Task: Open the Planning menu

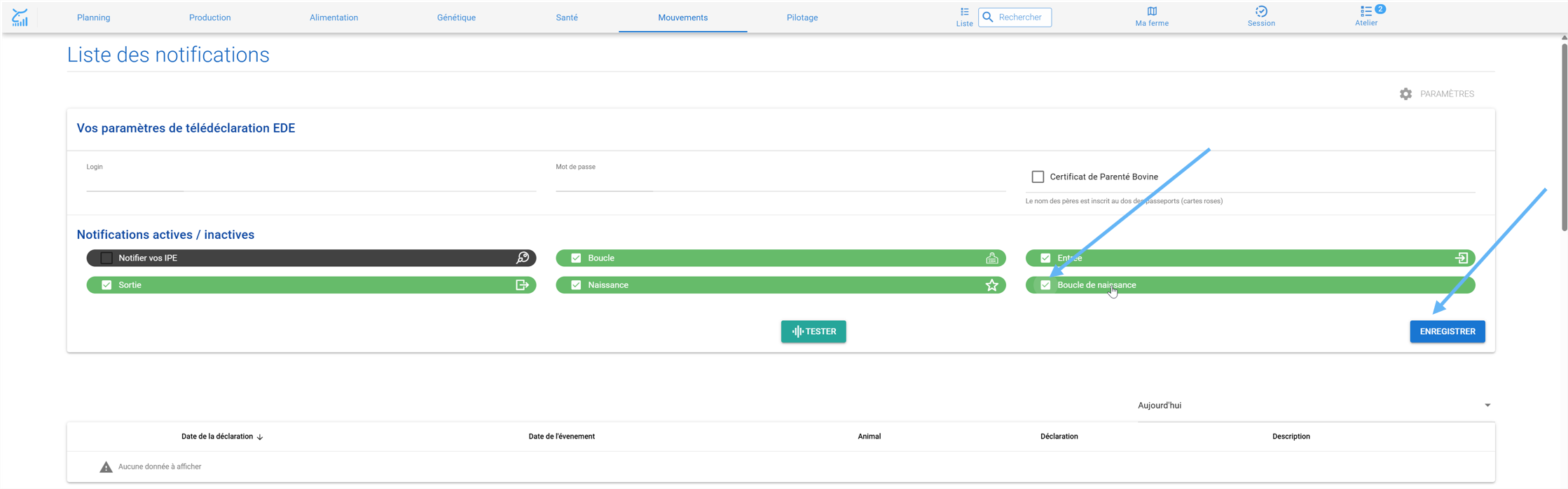Action: 94,18
